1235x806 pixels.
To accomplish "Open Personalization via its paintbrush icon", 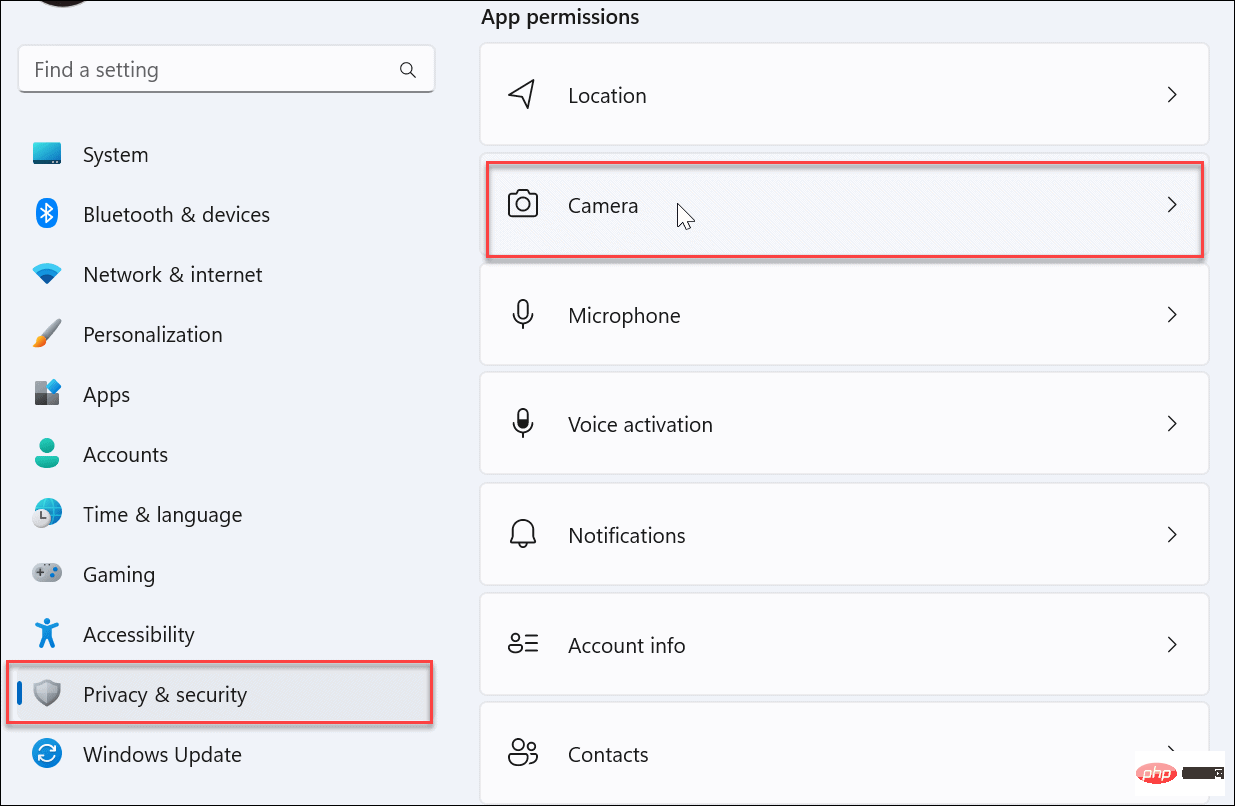I will [x=47, y=334].
